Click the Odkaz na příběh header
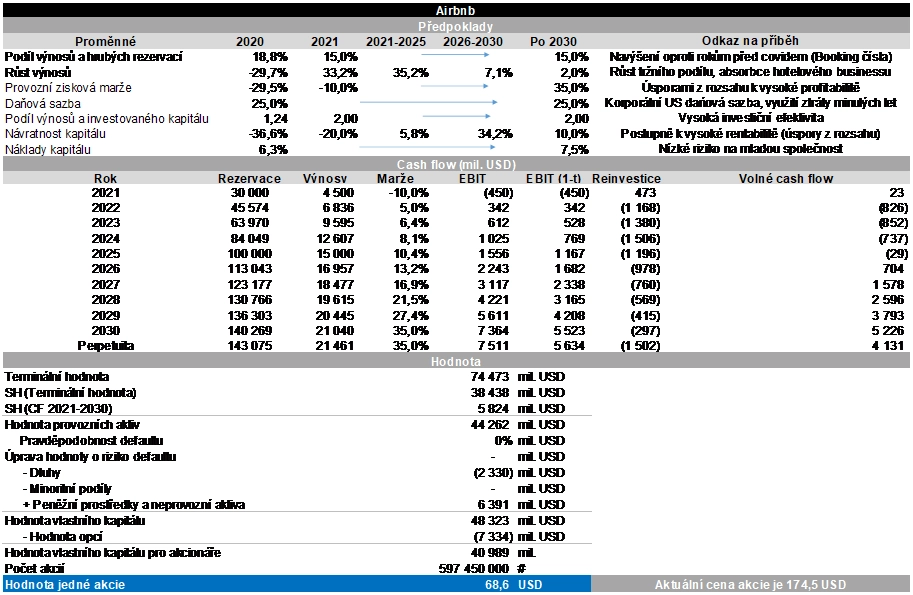This screenshot has height=595, width=913. [x=750, y=41]
